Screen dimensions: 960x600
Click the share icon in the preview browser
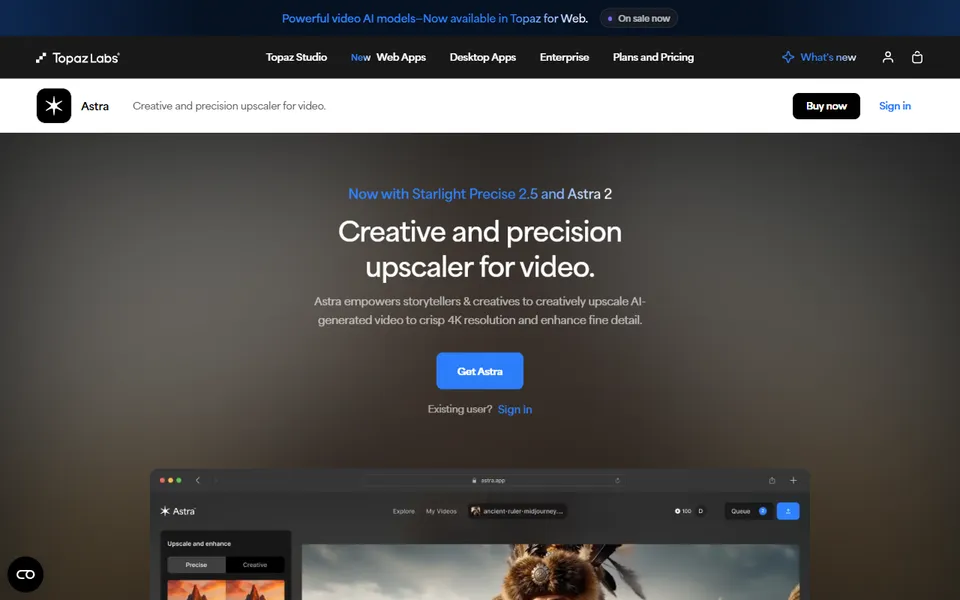pos(772,481)
